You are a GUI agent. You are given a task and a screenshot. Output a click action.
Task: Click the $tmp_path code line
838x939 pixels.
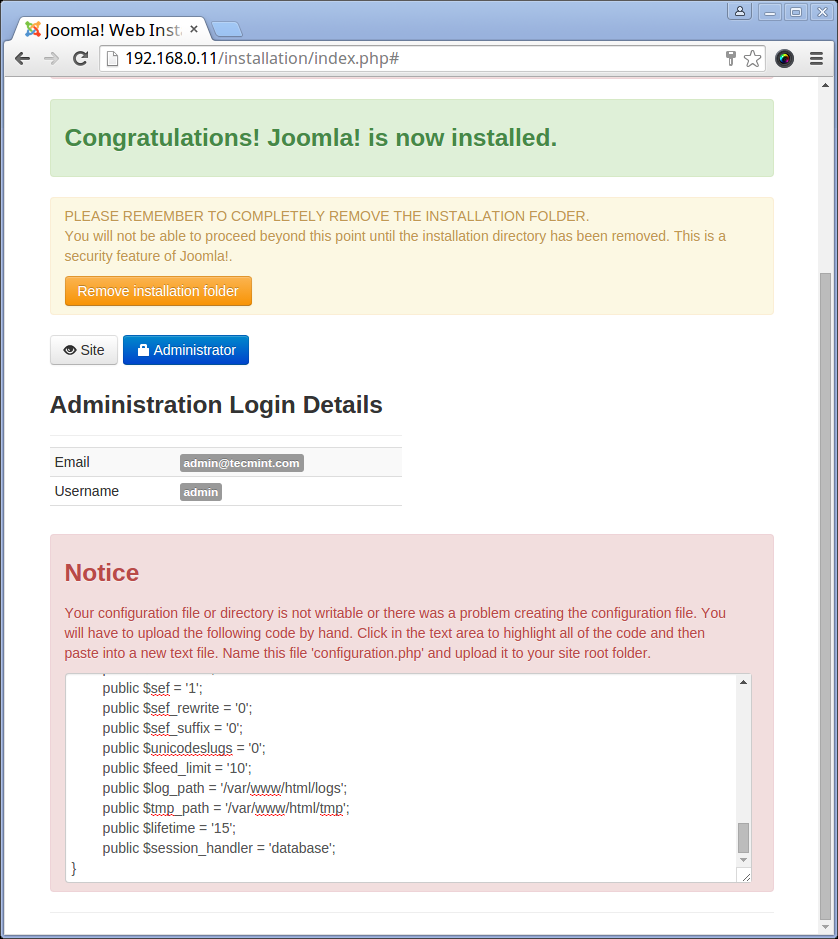coord(226,808)
